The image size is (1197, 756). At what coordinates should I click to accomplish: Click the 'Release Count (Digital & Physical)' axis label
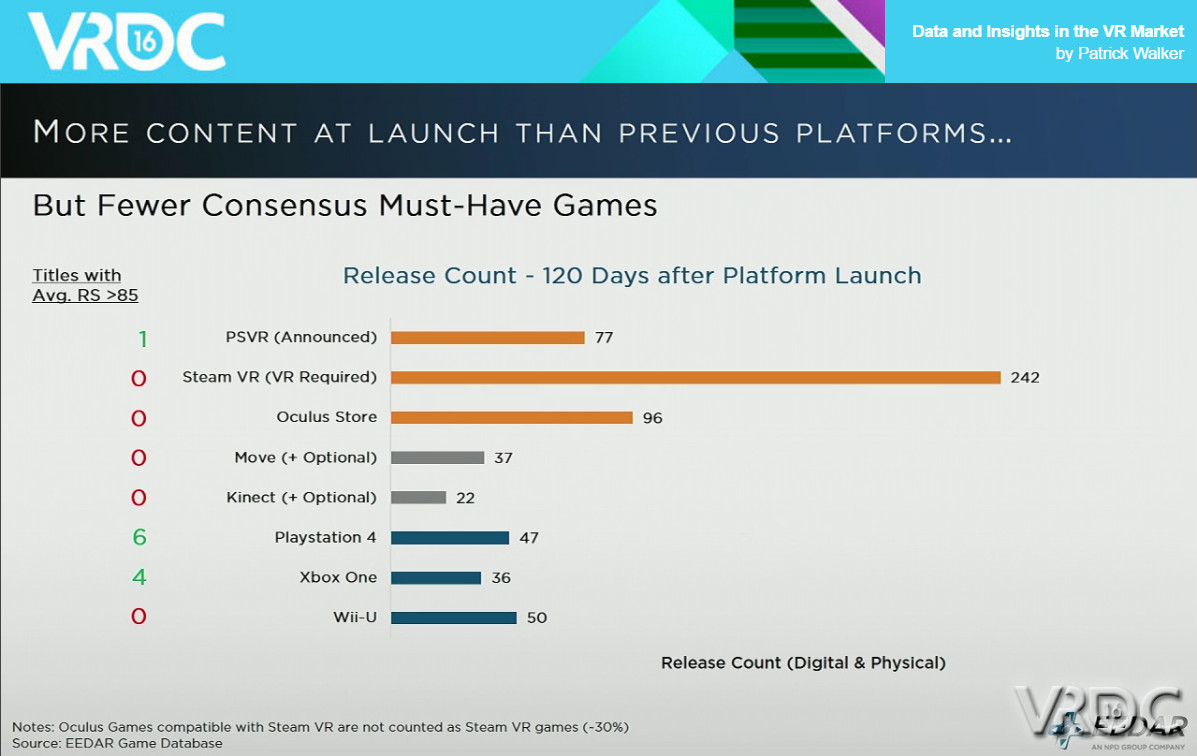coord(803,663)
